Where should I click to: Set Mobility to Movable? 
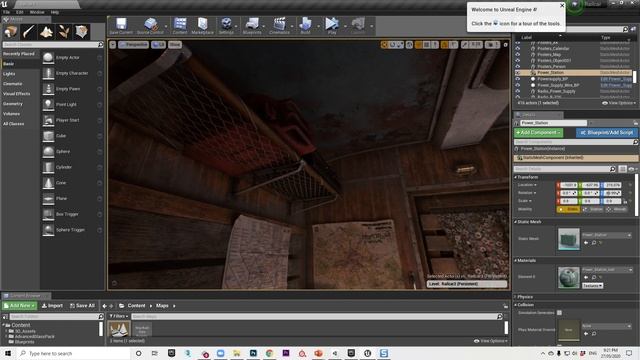tap(616, 209)
